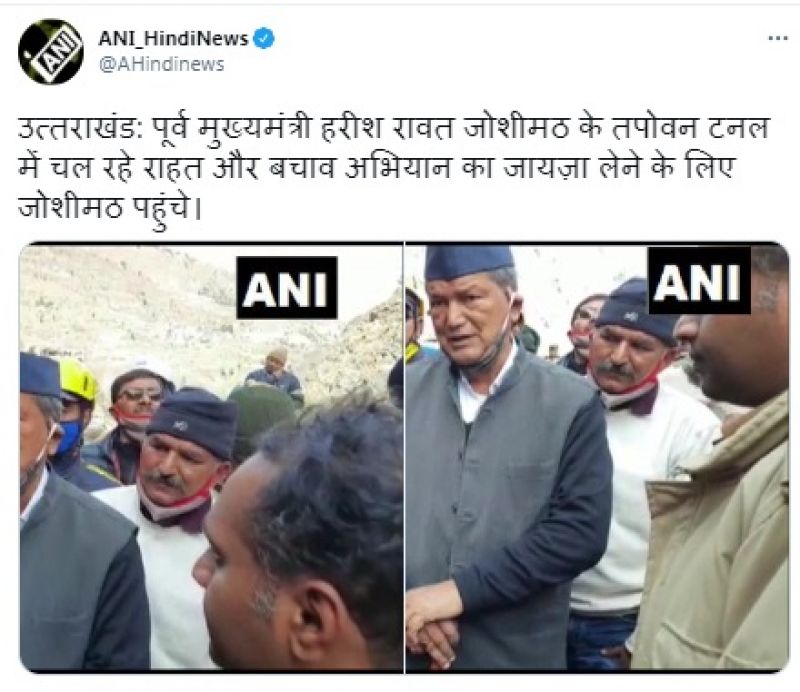Click the blue verified badge icon
This screenshot has width=800, height=692.
pyautogui.click(x=264, y=39)
